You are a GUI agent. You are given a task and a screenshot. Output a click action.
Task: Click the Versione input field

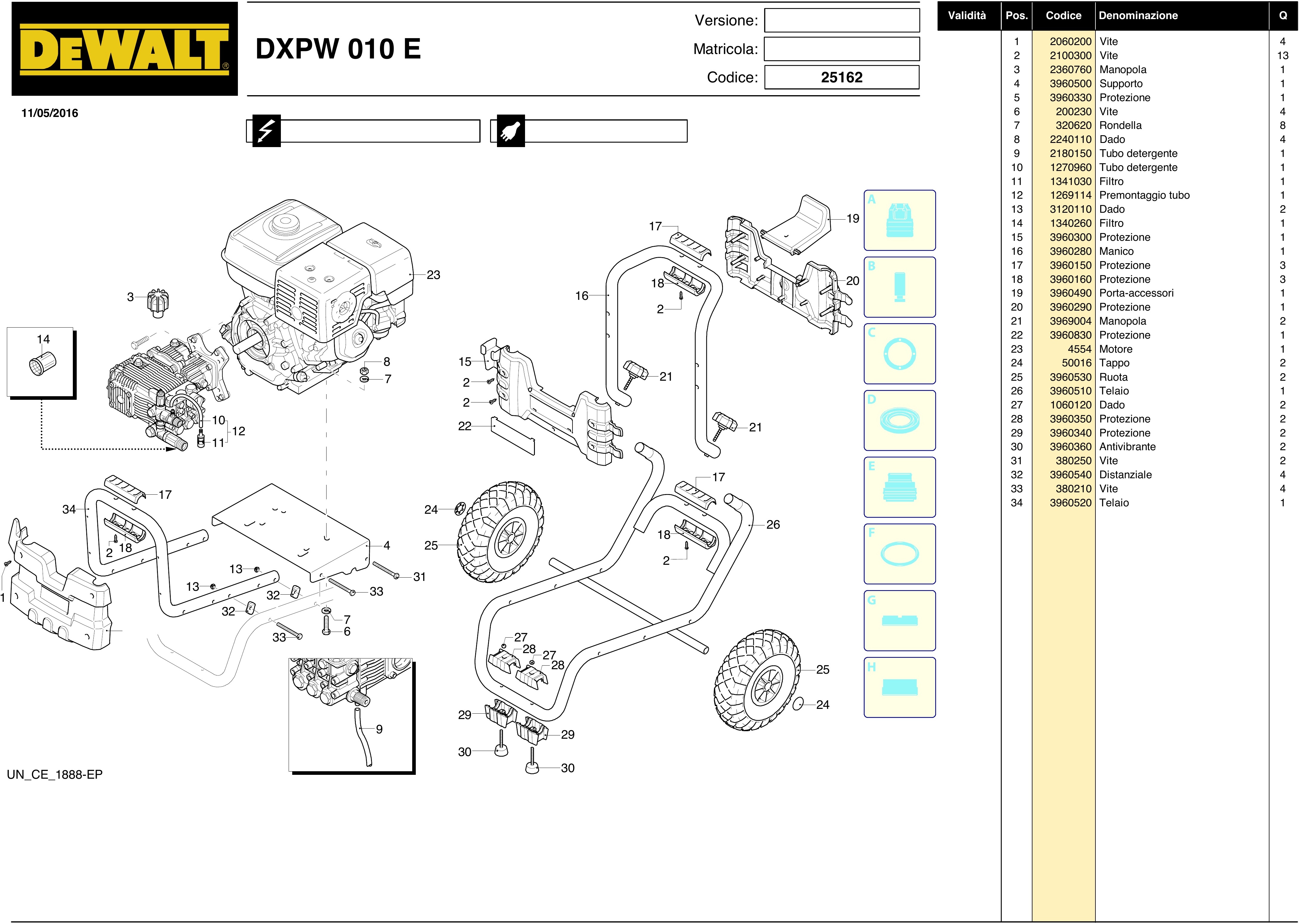pos(841,21)
